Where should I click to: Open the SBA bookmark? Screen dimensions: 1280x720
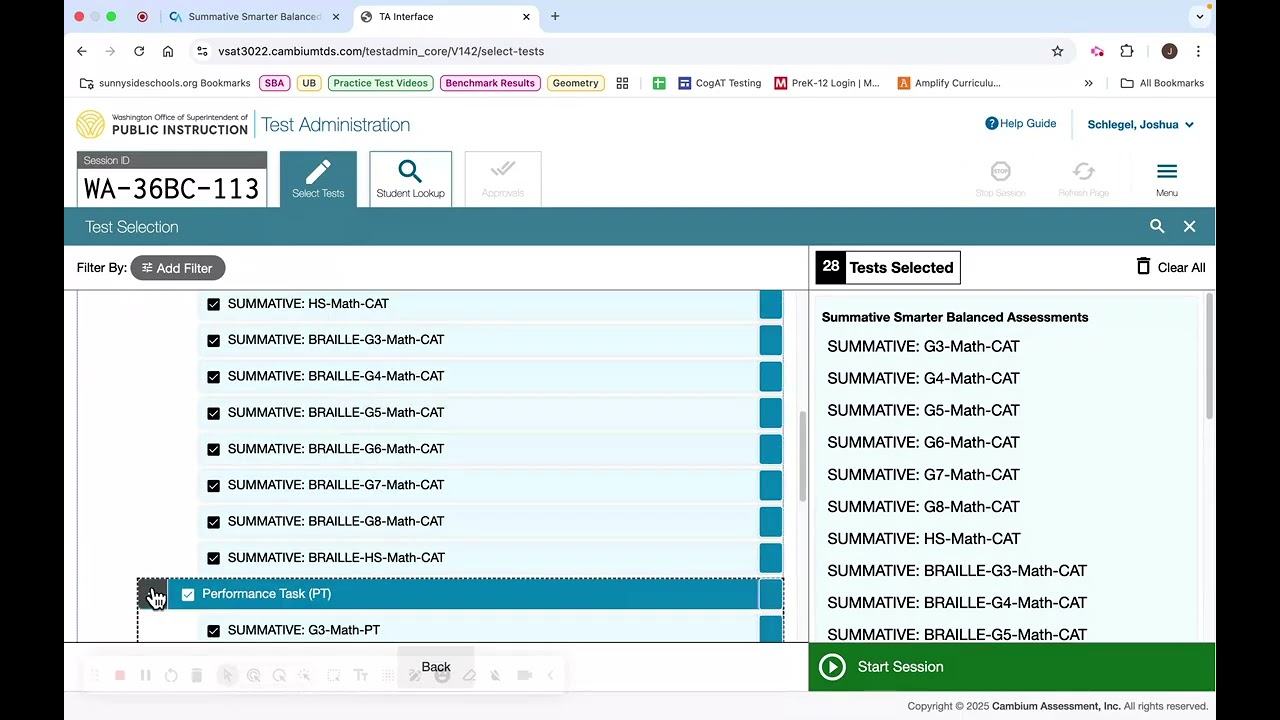(274, 83)
